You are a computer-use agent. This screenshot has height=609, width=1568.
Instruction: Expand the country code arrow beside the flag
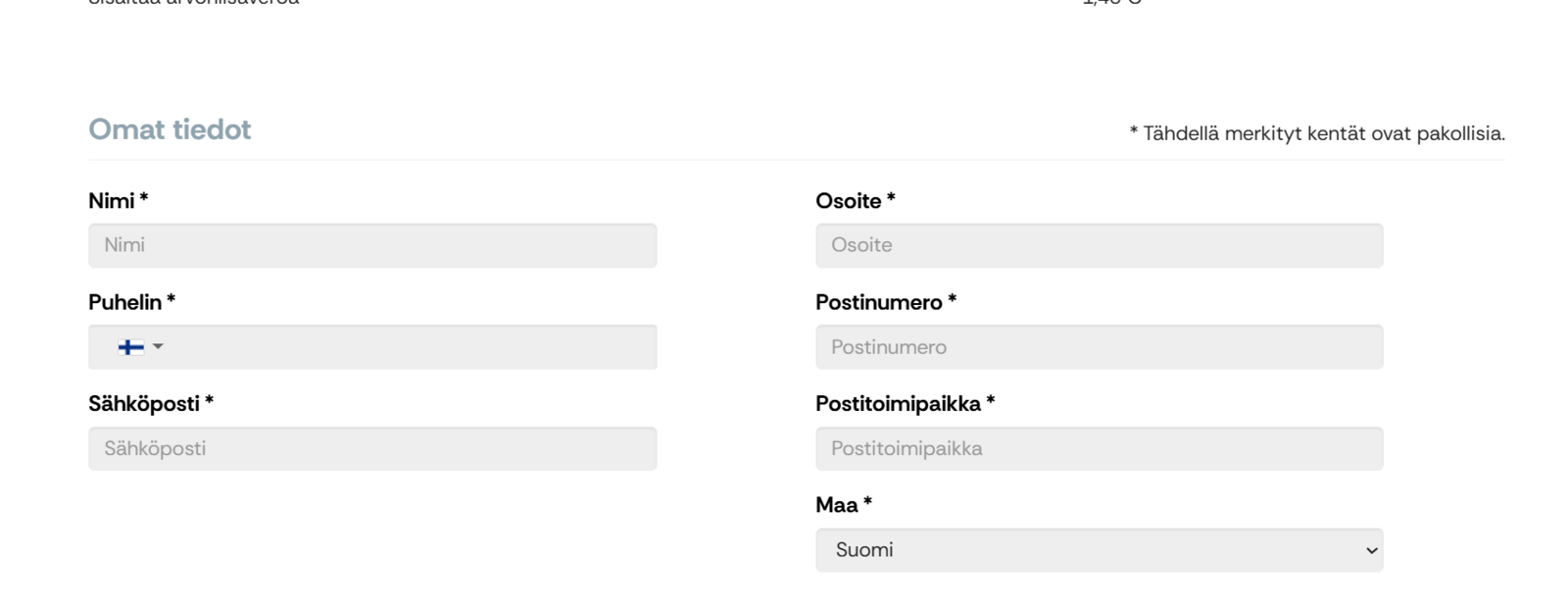click(x=158, y=346)
